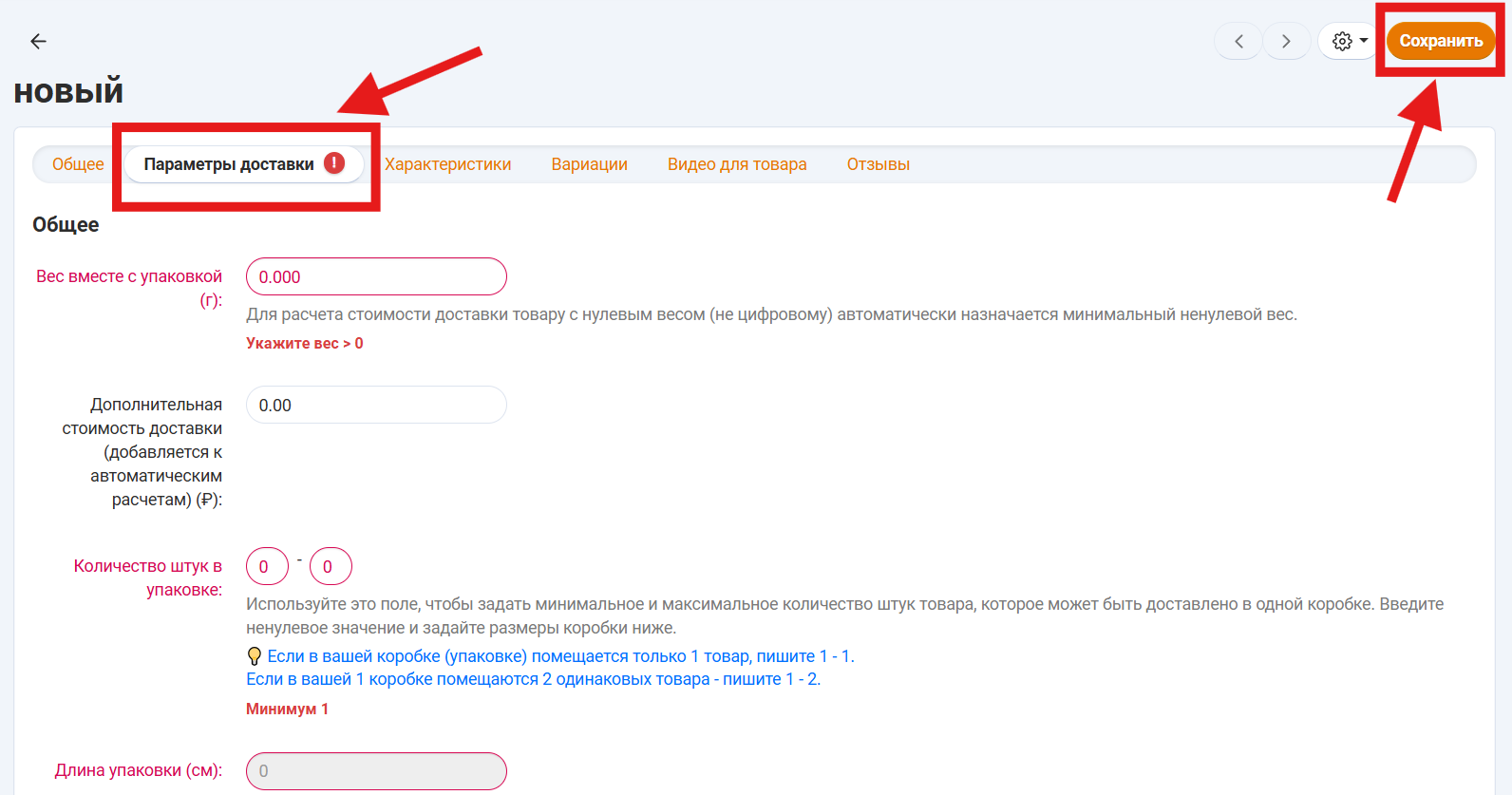This screenshot has width=1512, height=795.
Task: Click the red warning icon on delivery tab
Action: 334,163
